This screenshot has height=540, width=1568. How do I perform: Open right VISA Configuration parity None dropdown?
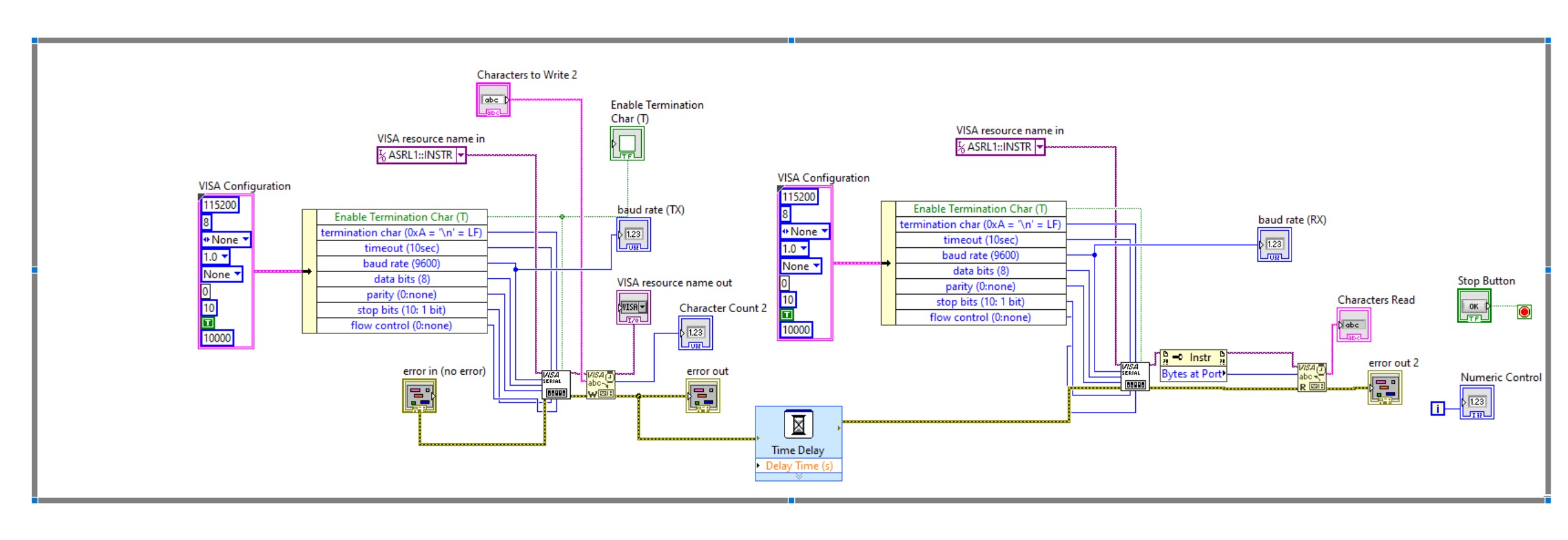(824, 231)
